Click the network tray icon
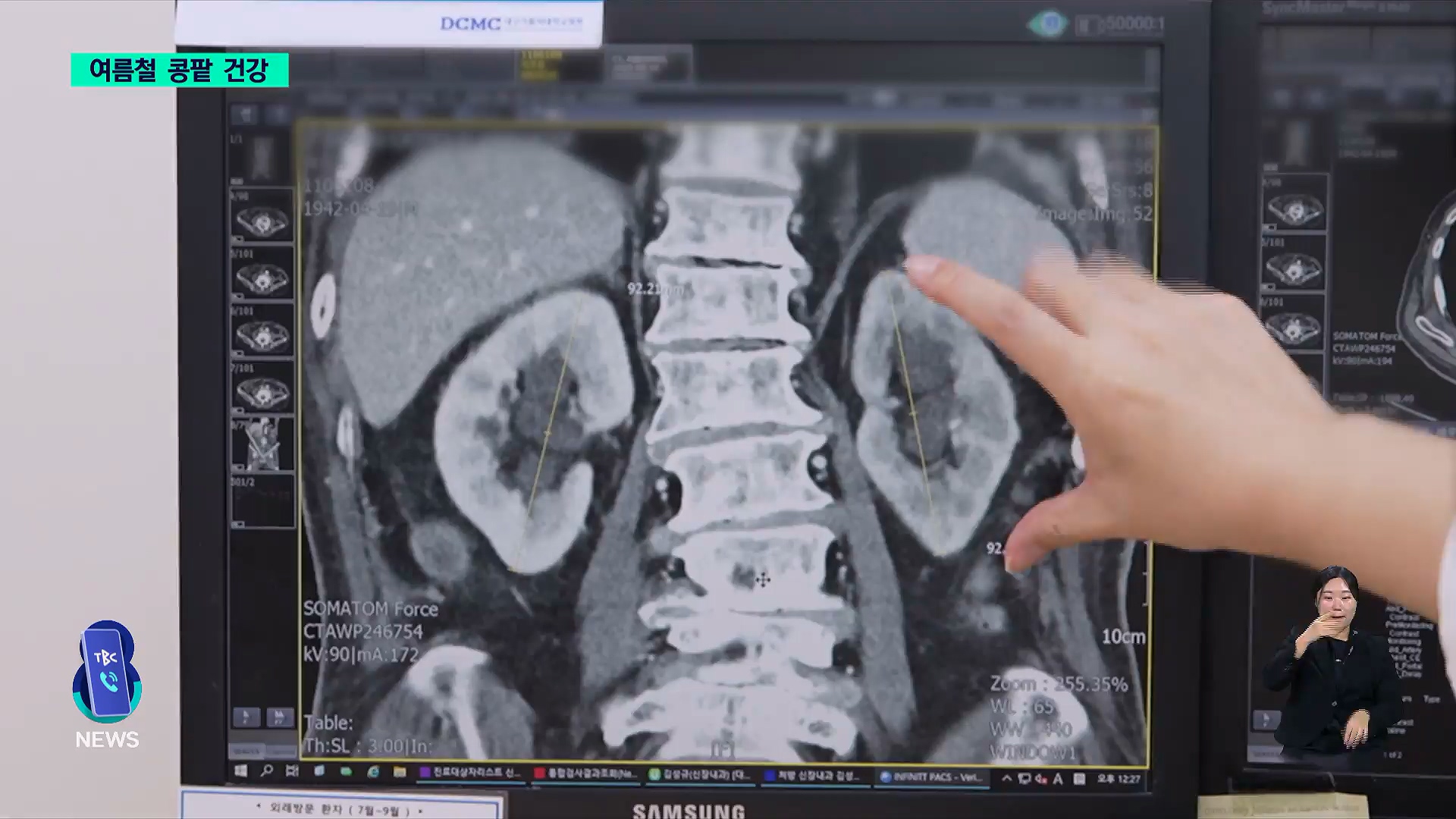 click(x=1025, y=779)
